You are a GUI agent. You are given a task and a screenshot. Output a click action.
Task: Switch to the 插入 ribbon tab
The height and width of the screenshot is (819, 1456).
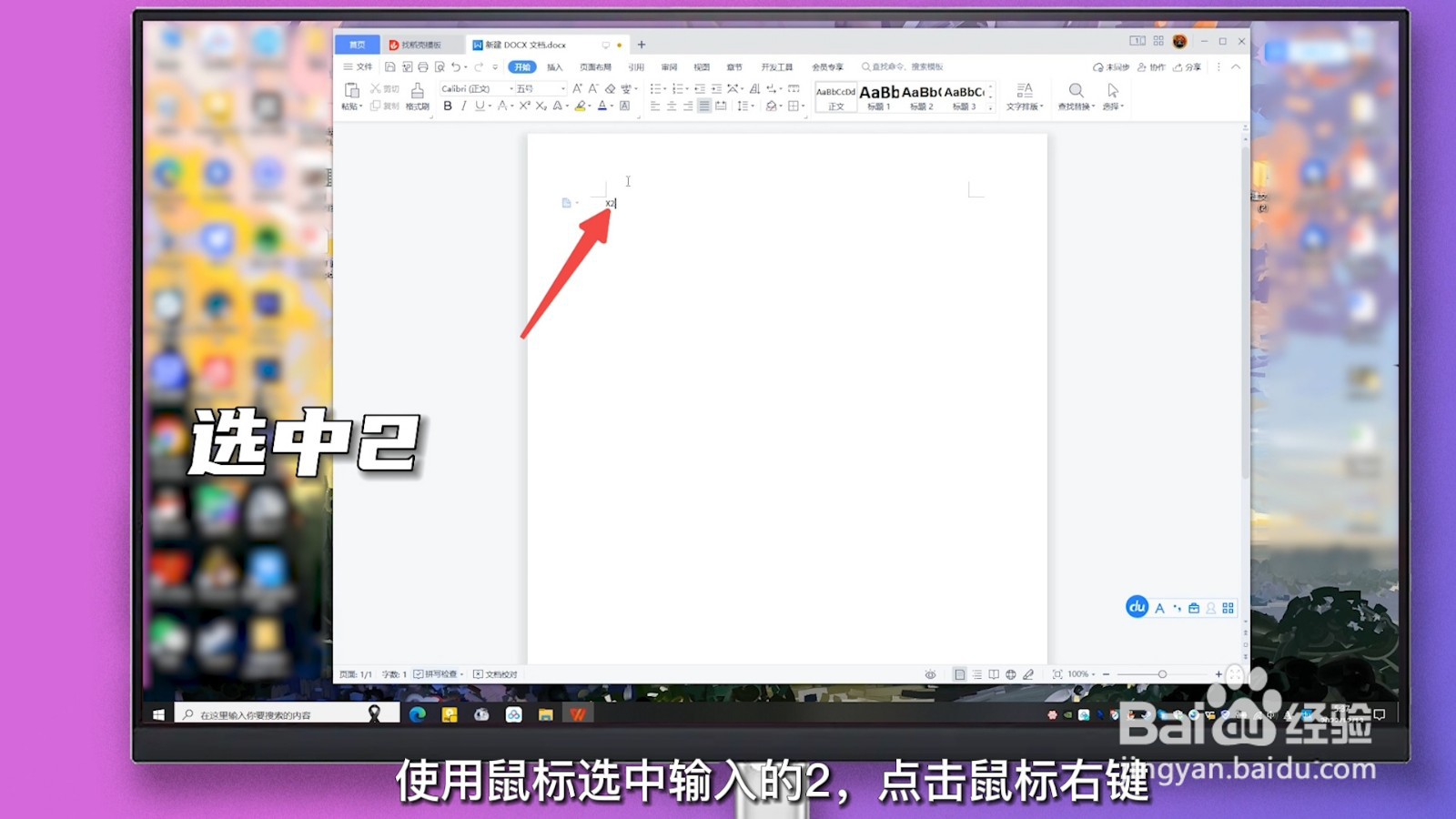[555, 66]
